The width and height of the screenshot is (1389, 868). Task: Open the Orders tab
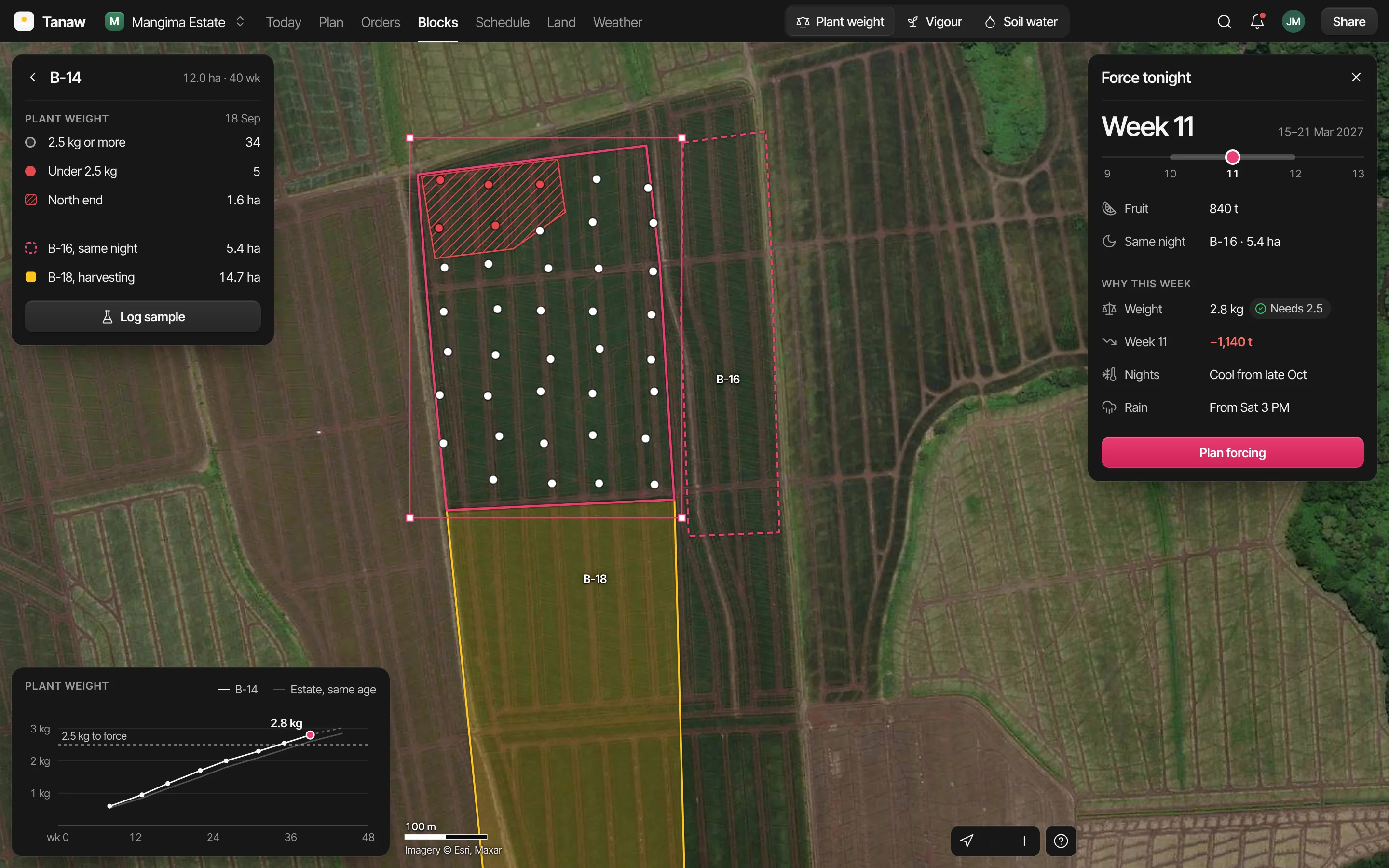[381, 22]
